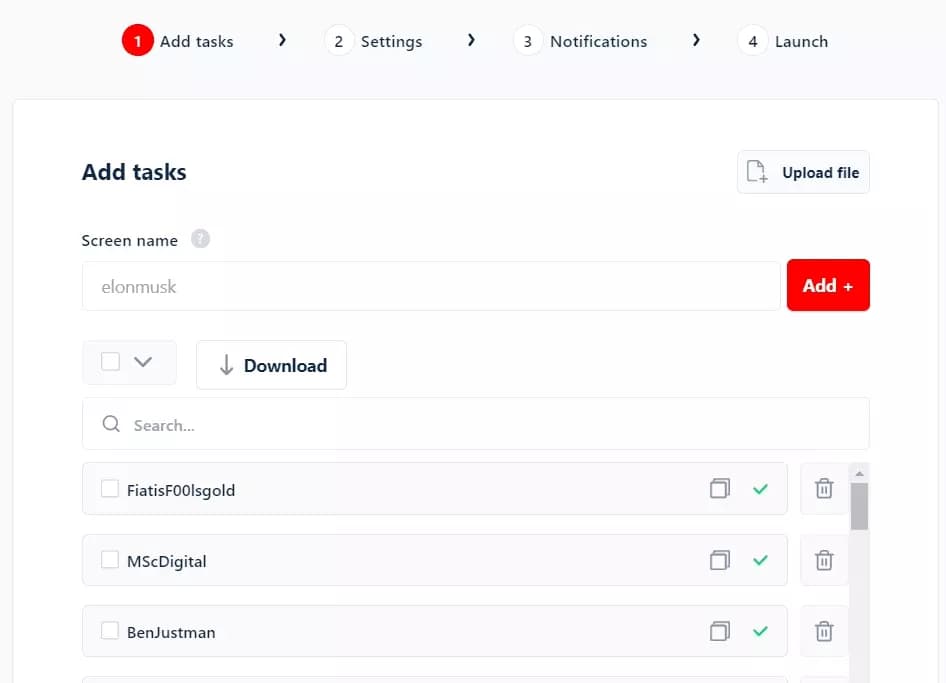The image size is (946, 683).
Task: Copy the BenJustman screen name
Action: click(719, 631)
